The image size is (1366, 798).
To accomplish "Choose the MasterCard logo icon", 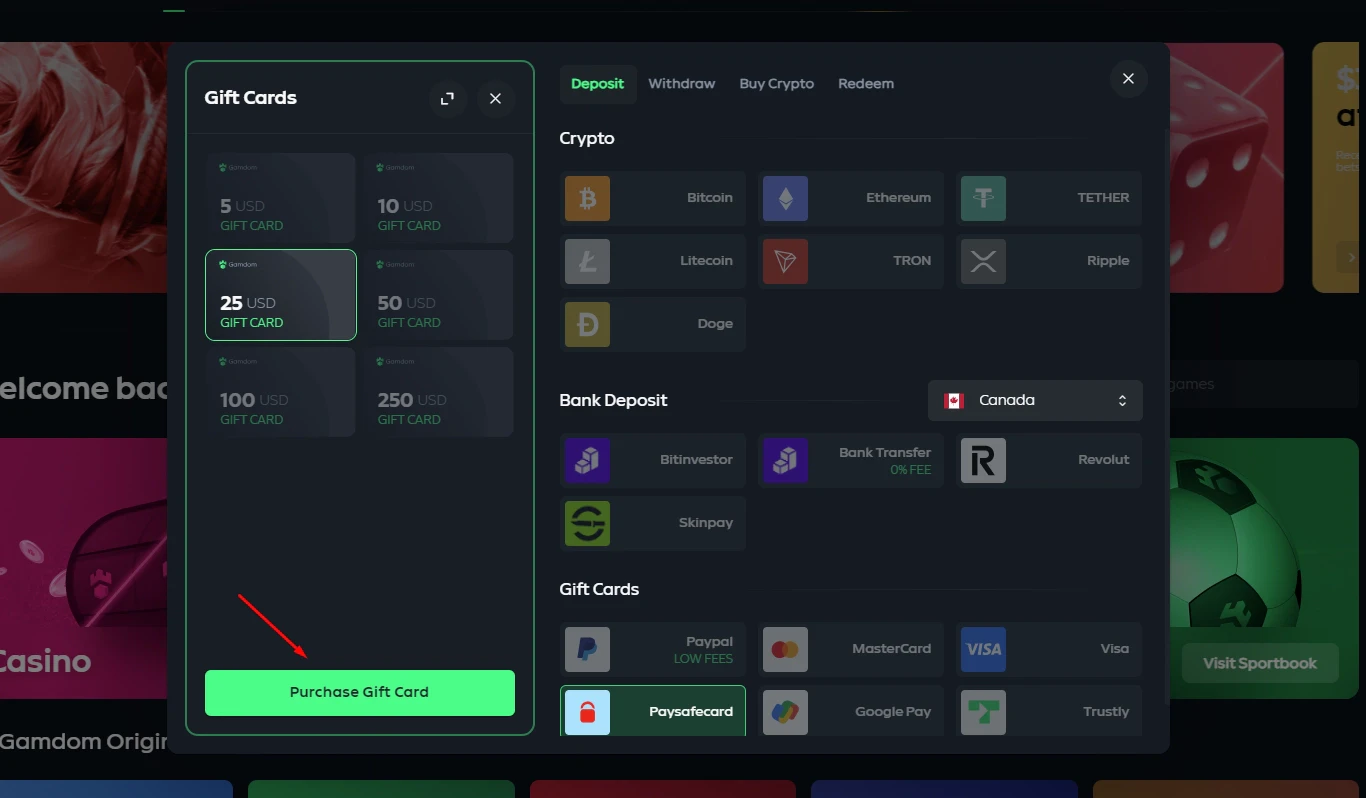I will point(785,649).
